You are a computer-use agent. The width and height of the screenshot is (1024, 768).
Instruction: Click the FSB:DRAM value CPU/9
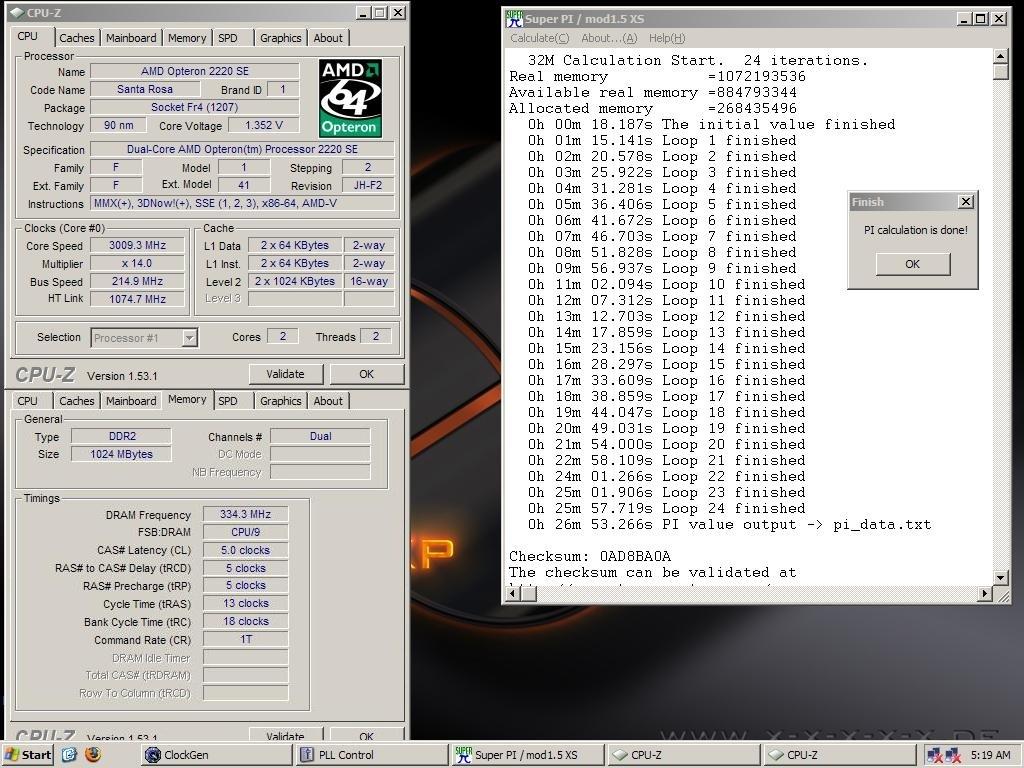245,532
